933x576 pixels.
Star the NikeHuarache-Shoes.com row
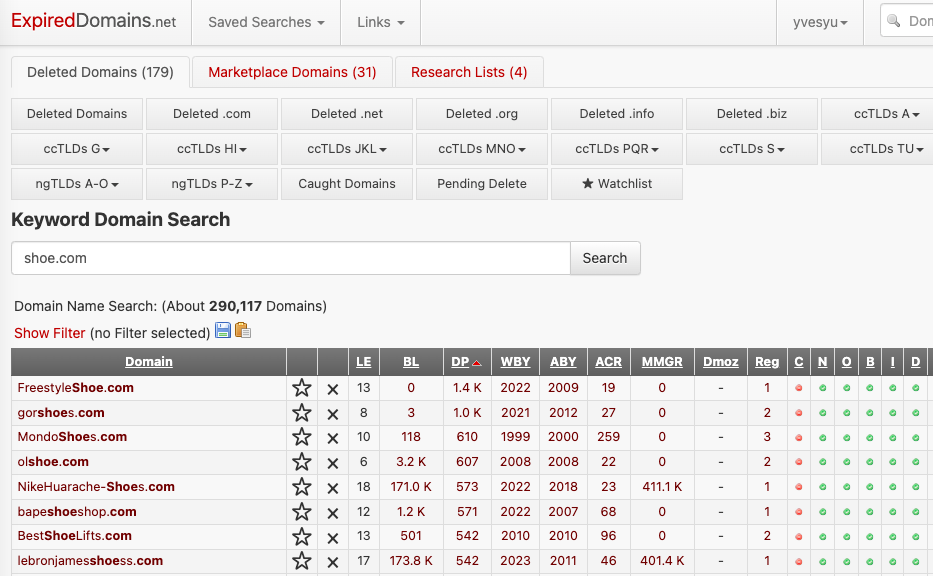click(x=302, y=487)
